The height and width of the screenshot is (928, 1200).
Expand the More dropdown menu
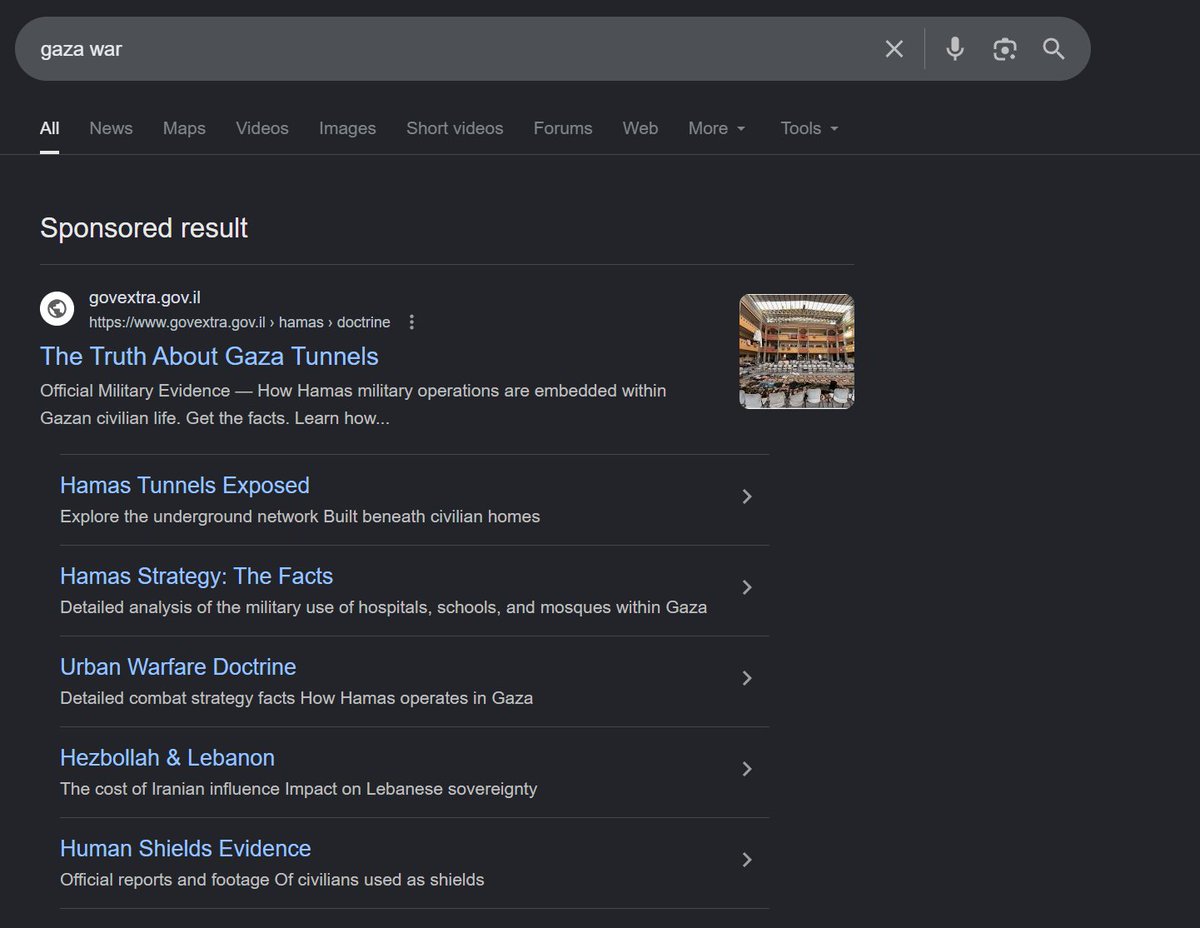point(717,128)
